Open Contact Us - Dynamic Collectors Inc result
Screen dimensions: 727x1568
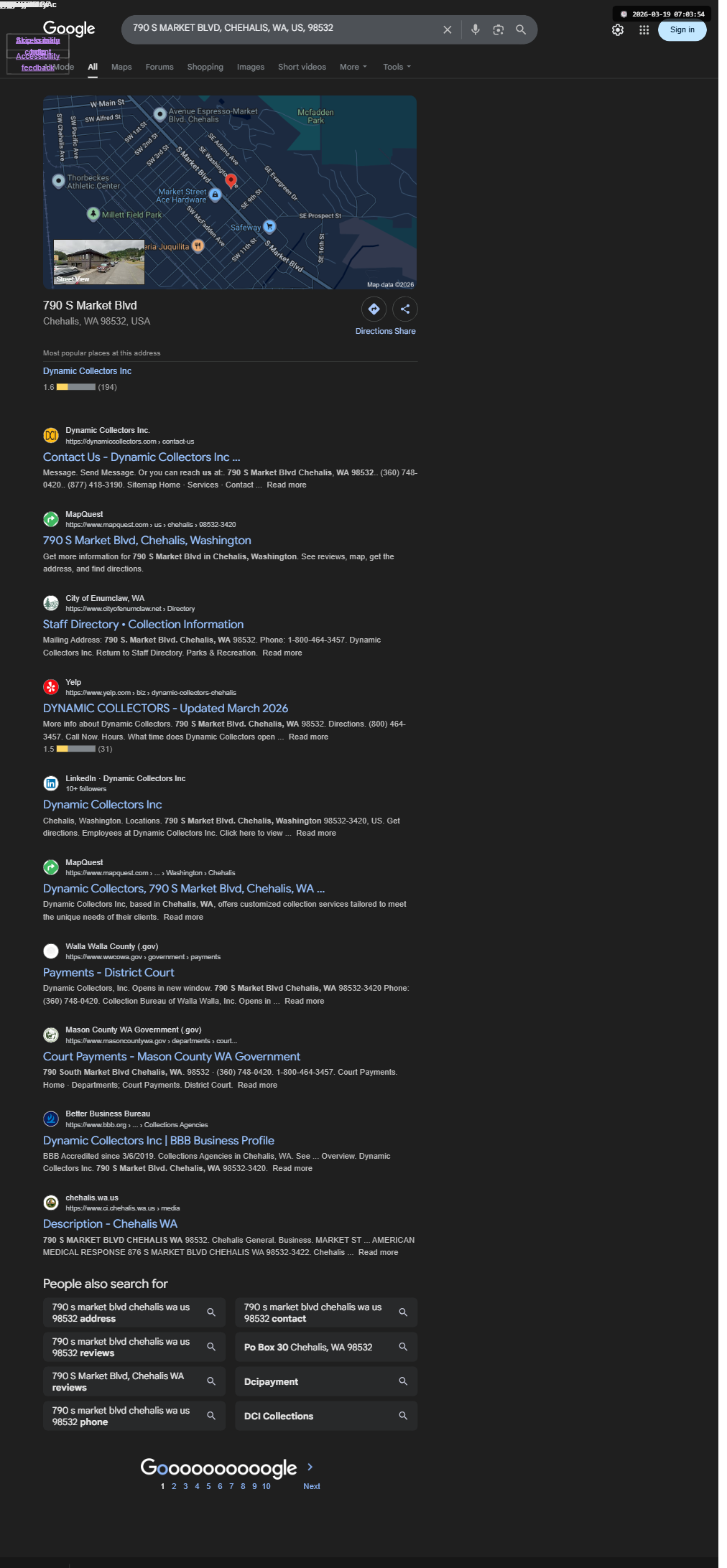pos(142,457)
